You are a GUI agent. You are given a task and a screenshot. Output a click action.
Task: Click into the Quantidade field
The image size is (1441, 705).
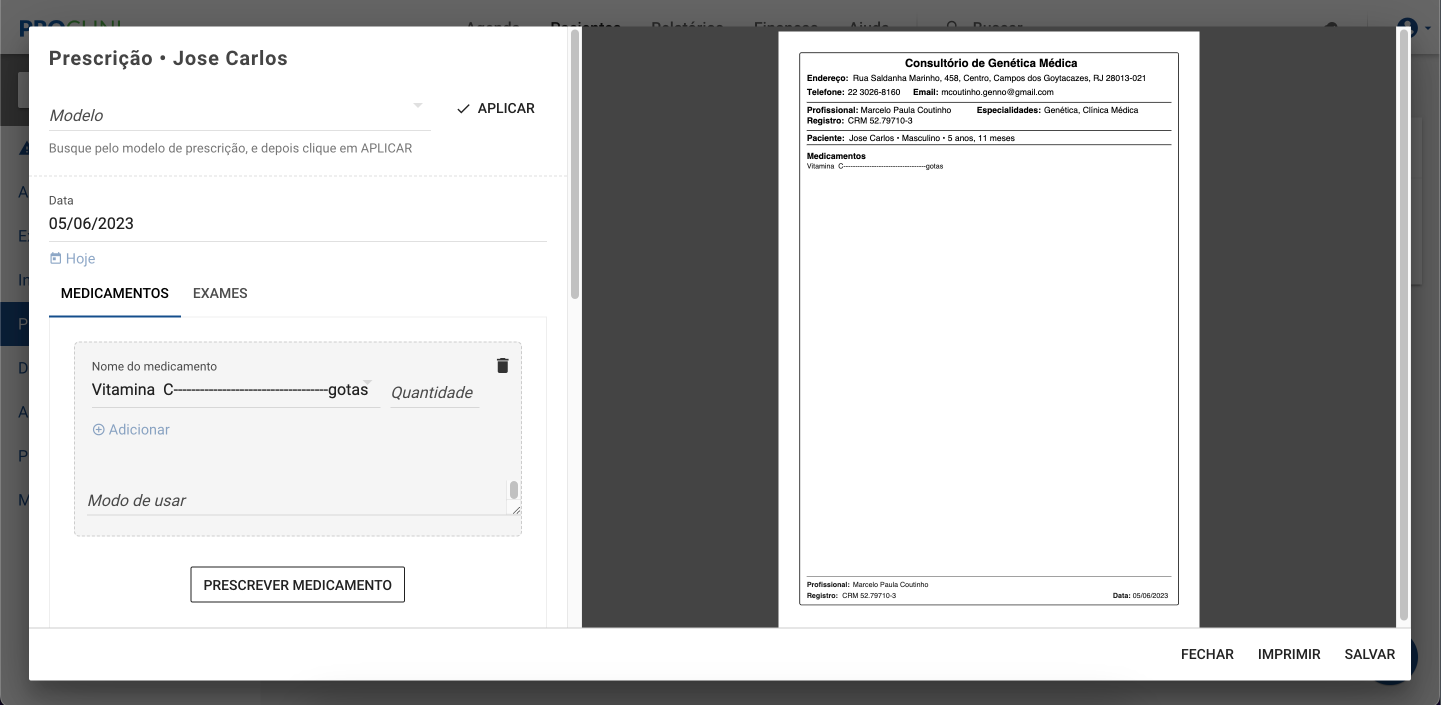coord(434,393)
